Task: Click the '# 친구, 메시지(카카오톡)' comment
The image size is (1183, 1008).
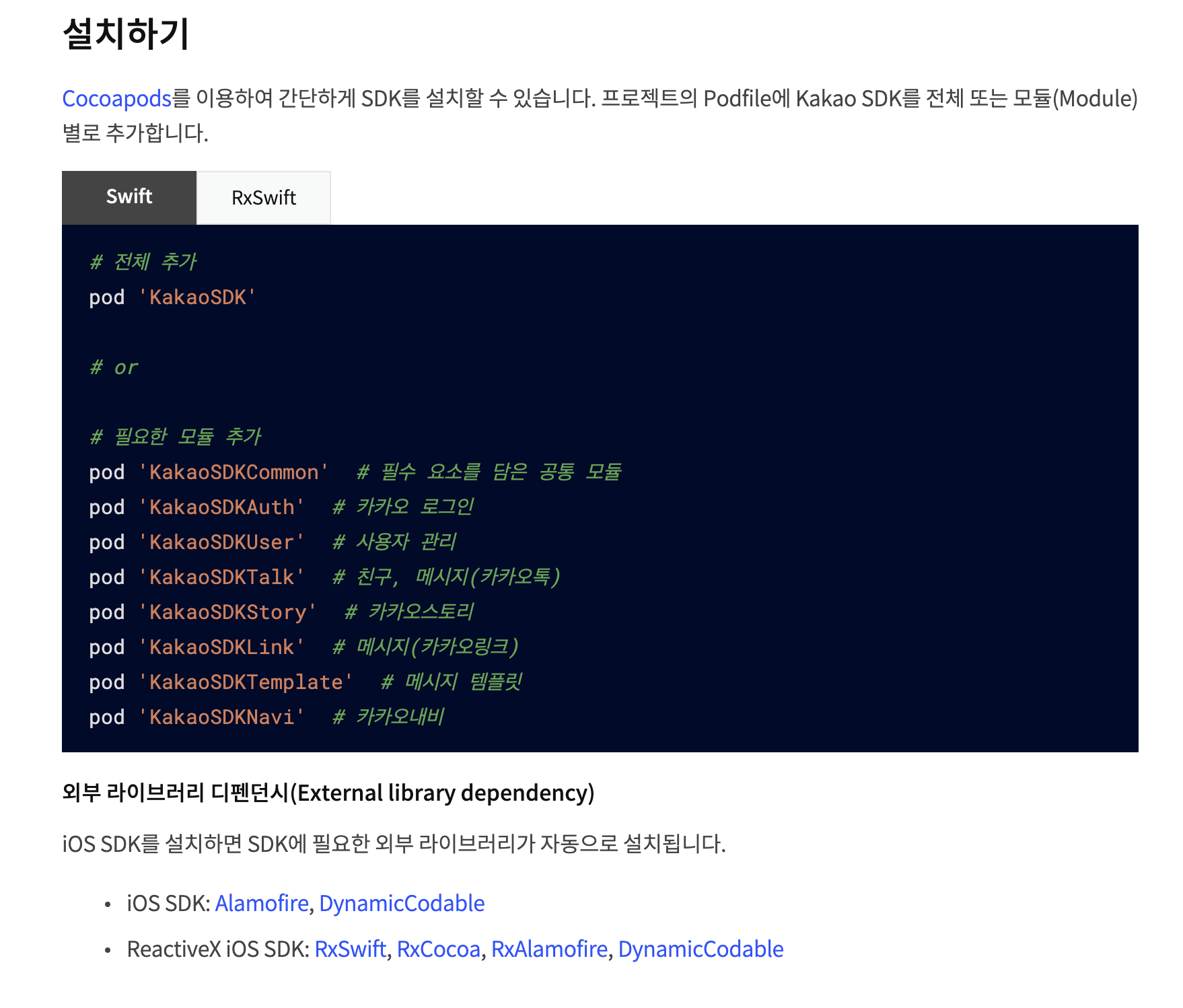Action: point(447,577)
